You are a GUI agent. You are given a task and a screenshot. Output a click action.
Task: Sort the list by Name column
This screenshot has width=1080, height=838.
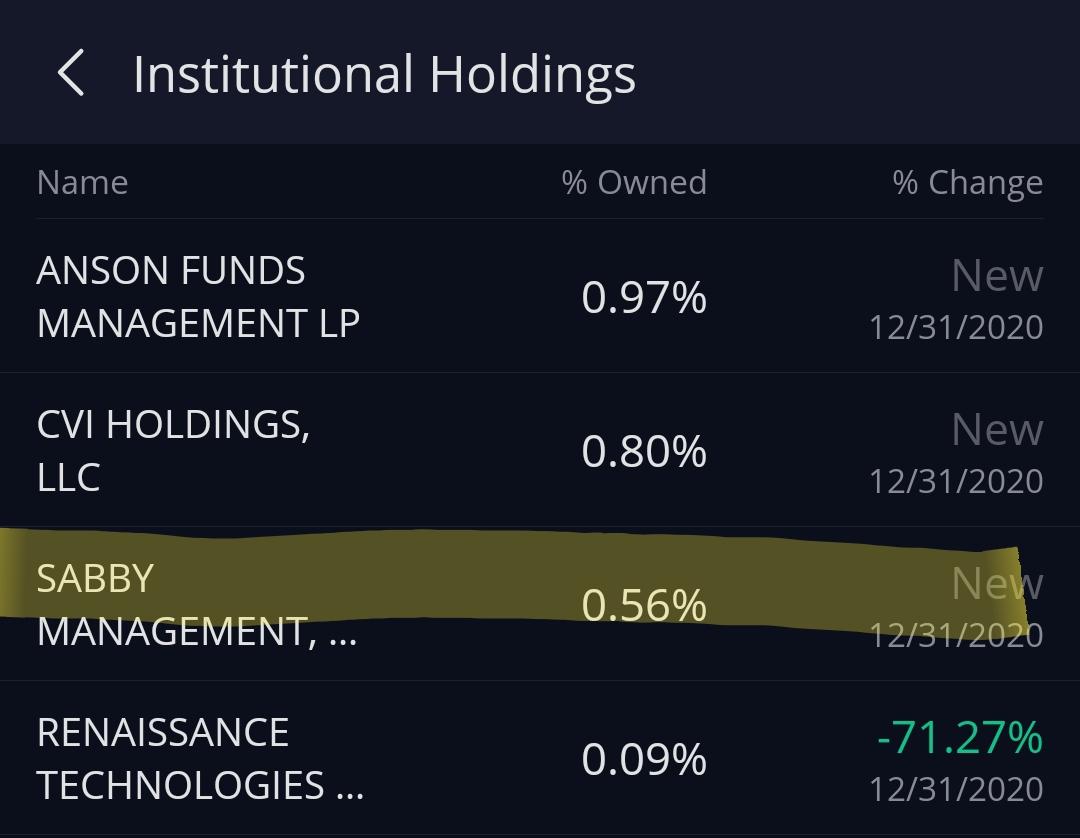(82, 182)
